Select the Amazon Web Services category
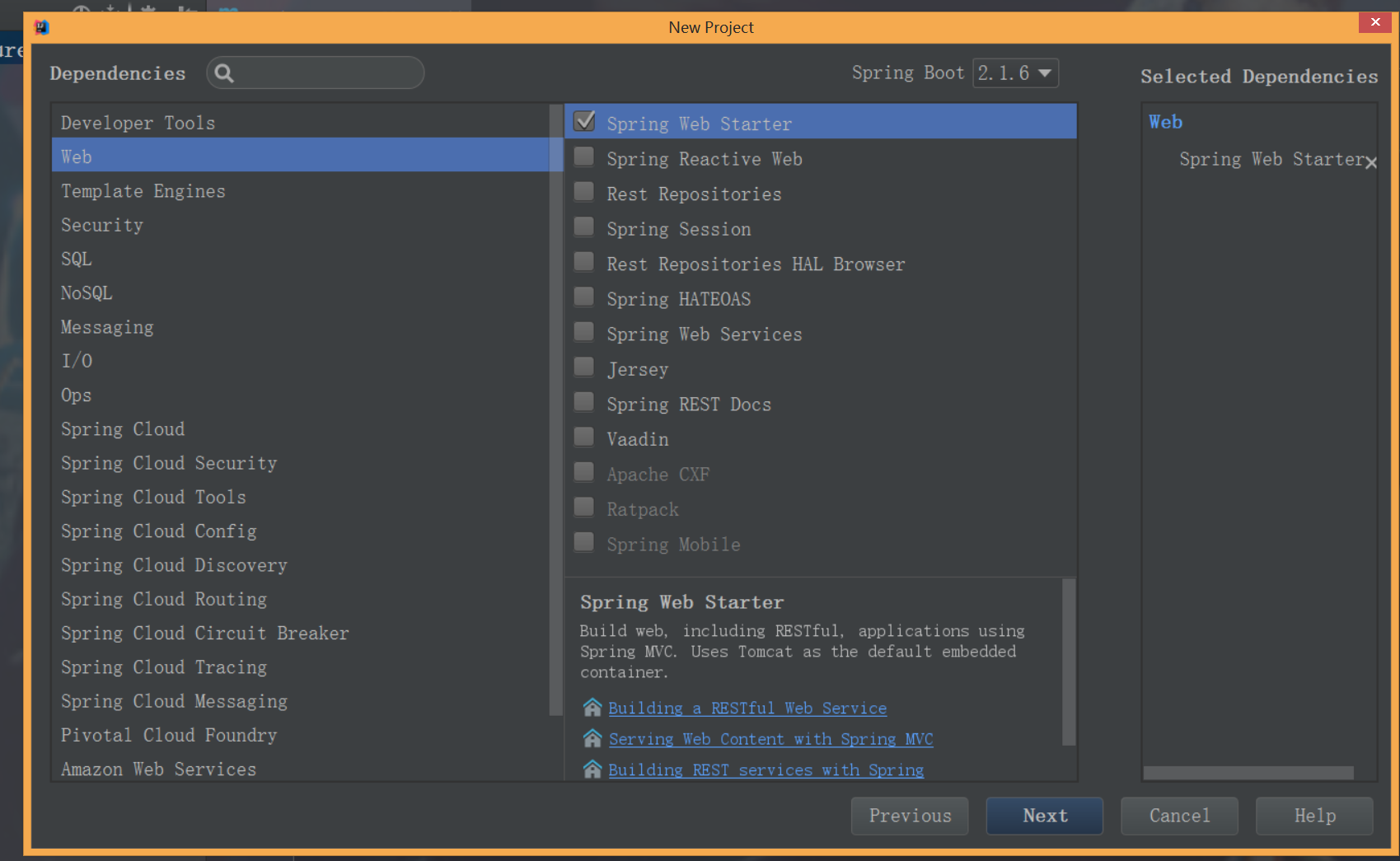This screenshot has height=861, width=1400. (x=300, y=770)
